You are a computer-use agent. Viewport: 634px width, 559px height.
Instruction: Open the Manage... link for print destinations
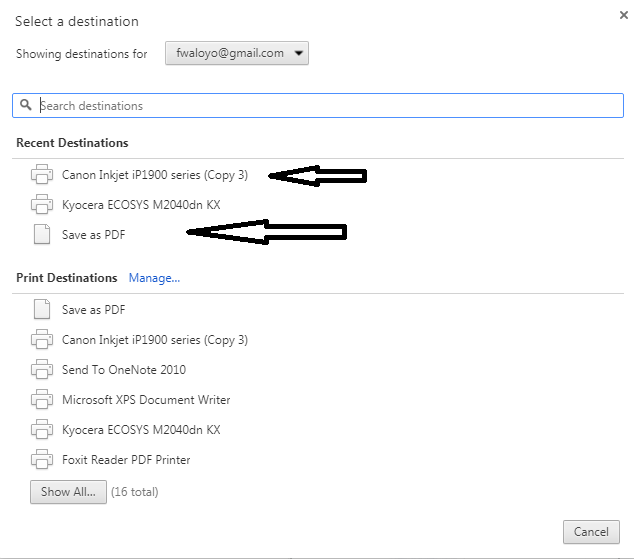point(154,278)
